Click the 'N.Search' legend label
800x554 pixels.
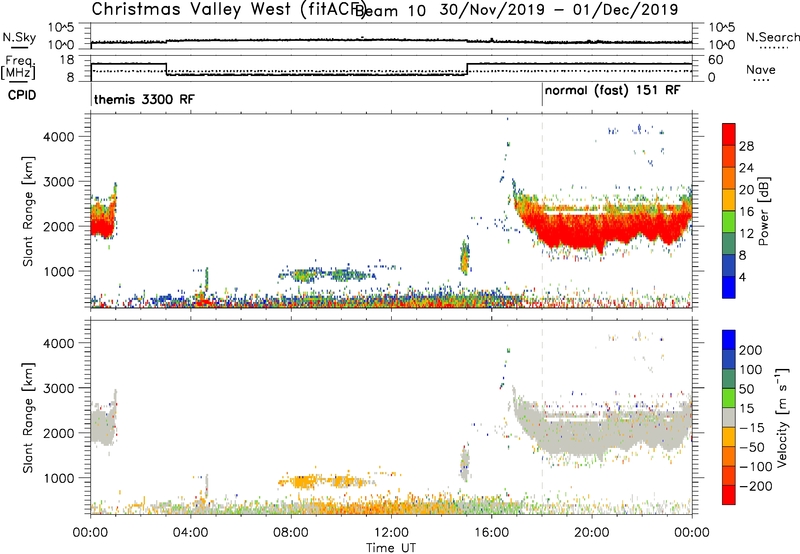pos(773,37)
